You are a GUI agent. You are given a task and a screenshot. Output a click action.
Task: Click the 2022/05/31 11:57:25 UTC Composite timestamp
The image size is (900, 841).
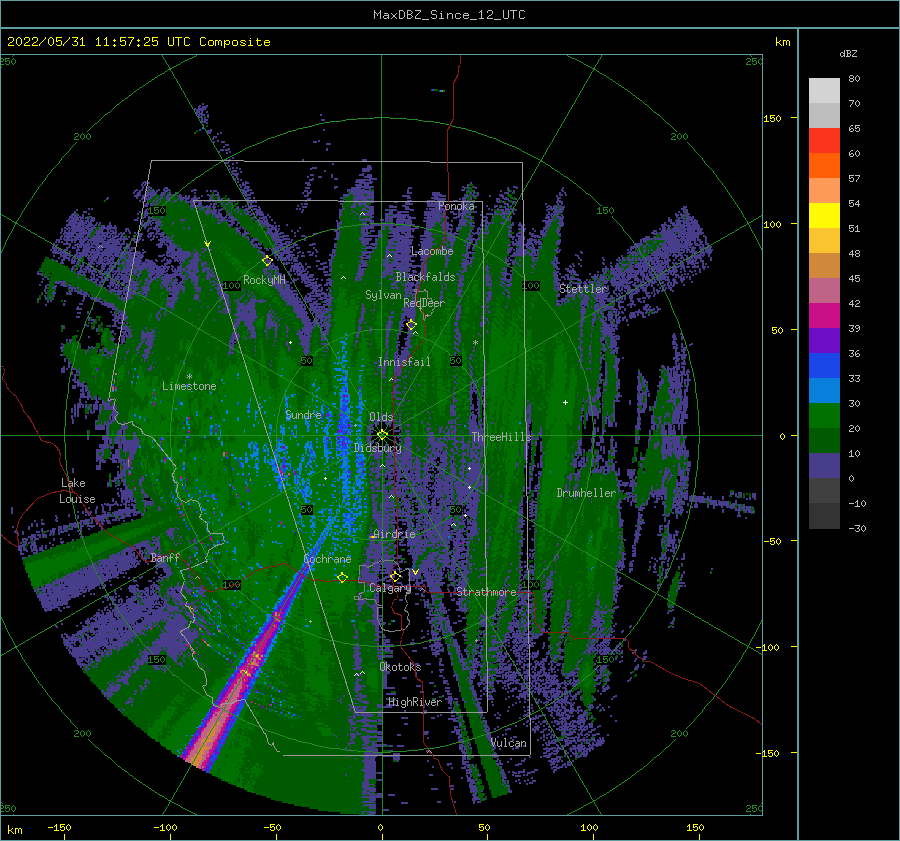[x=138, y=42]
